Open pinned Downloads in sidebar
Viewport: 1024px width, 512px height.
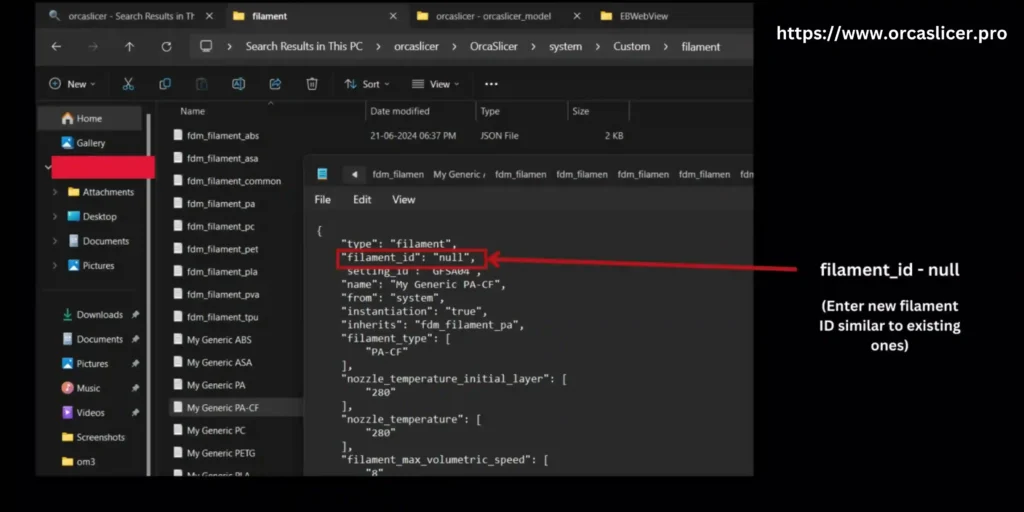(100, 314)
